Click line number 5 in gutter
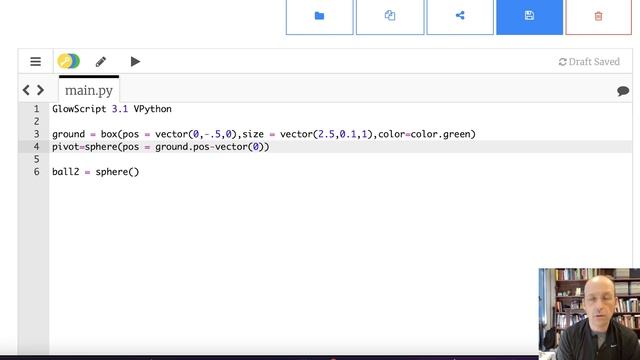640x360 pixels. [36, 159]
